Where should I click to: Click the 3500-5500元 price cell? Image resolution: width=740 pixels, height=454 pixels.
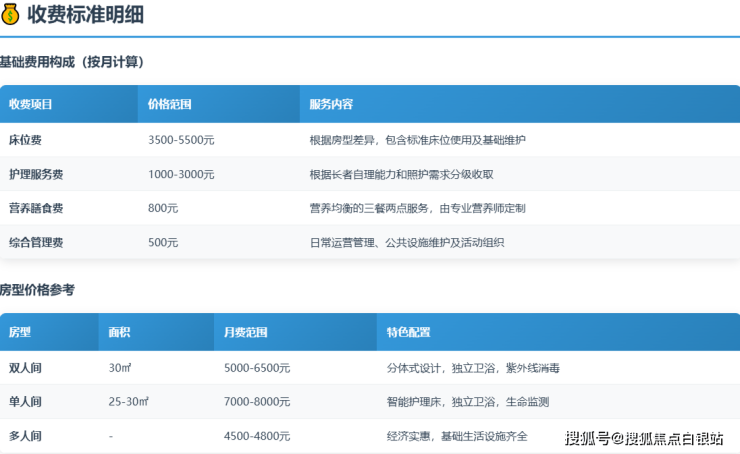click(181, 140)
